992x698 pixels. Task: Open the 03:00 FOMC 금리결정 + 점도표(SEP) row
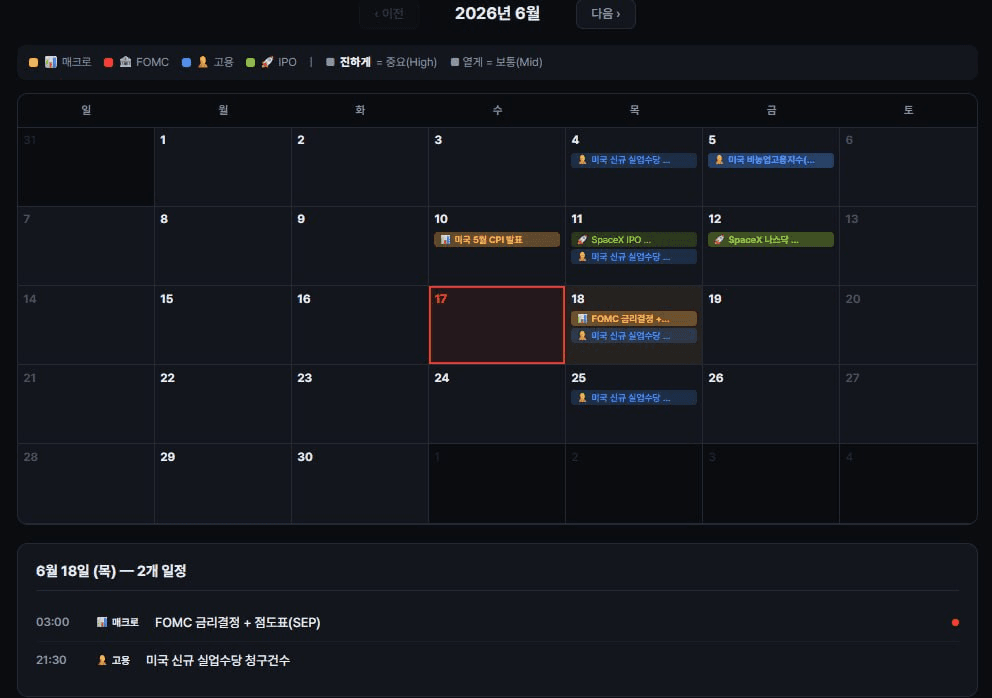[497, 623]
